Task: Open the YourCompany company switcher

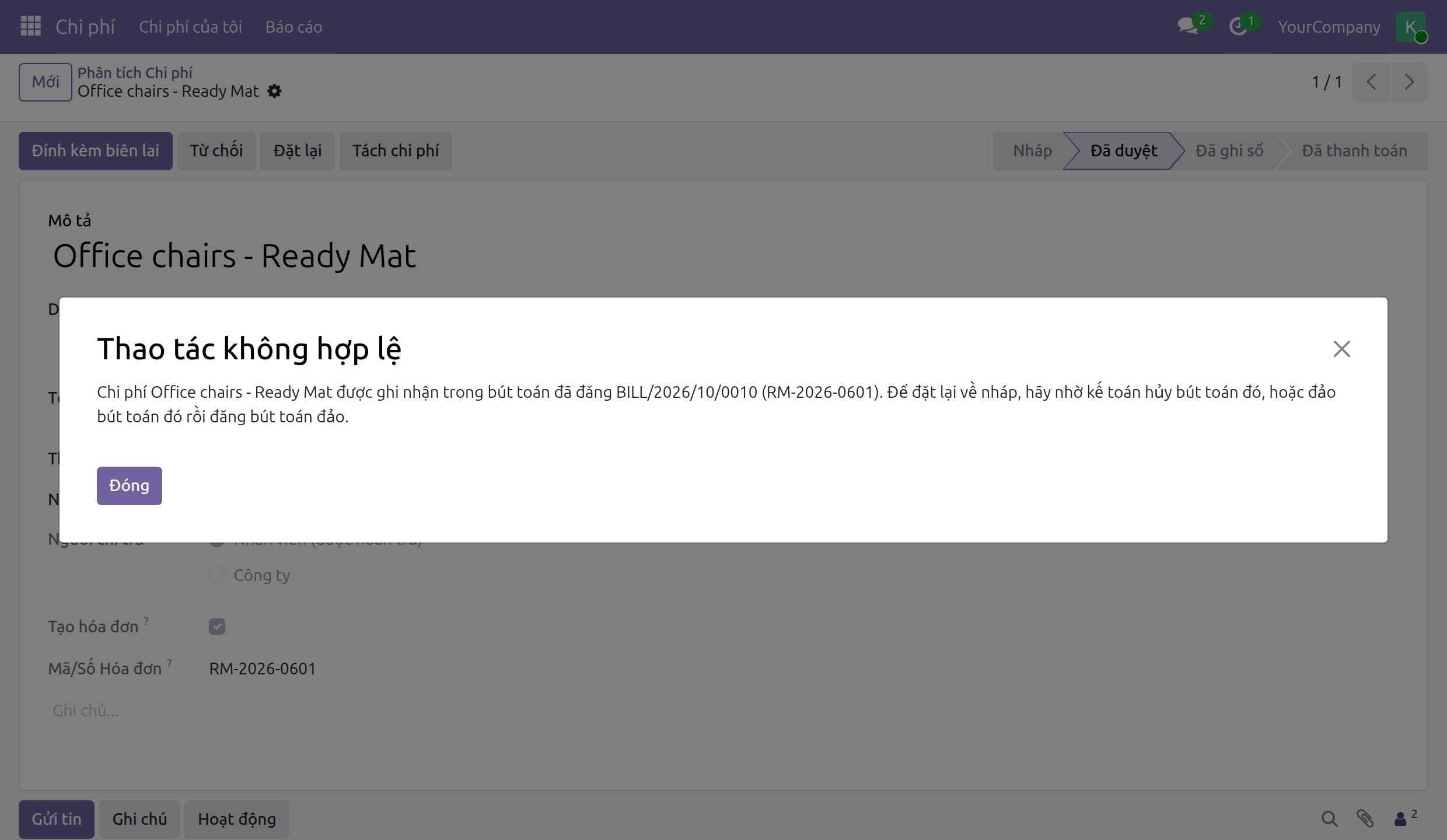Action: [x=1329, y=27]
